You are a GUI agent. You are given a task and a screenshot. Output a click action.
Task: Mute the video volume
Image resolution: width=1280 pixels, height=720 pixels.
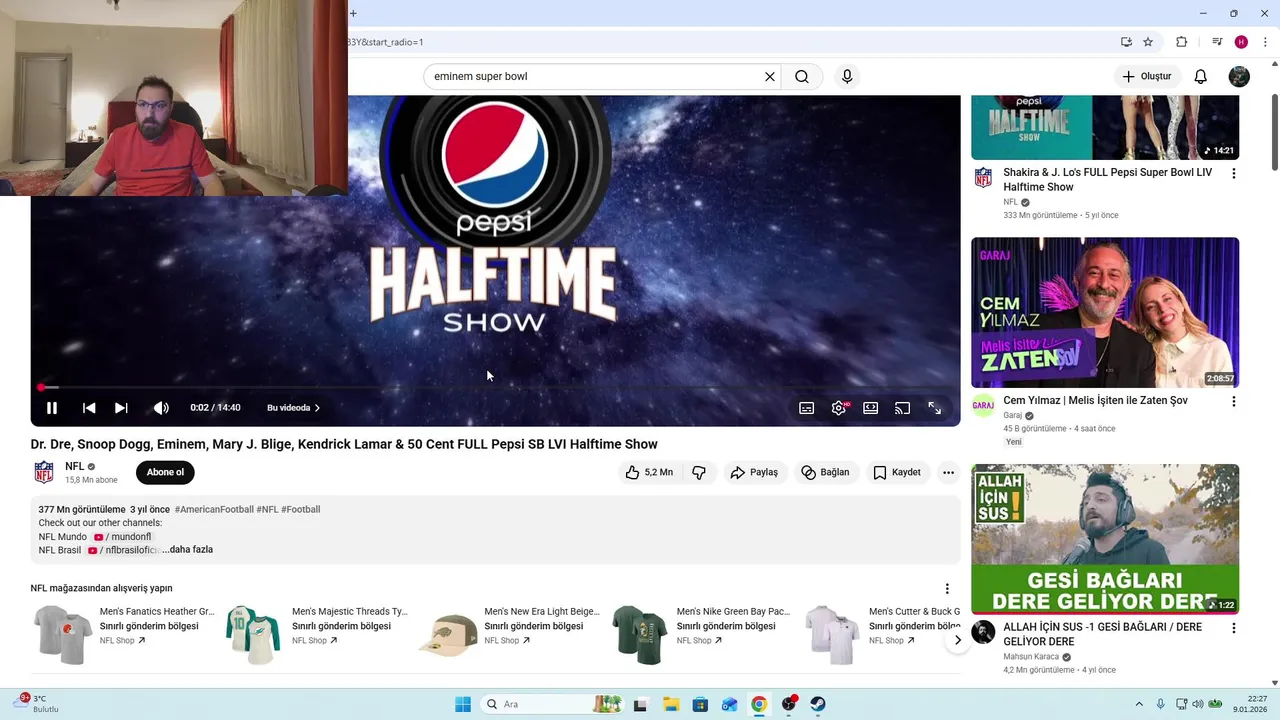[161, 408]
